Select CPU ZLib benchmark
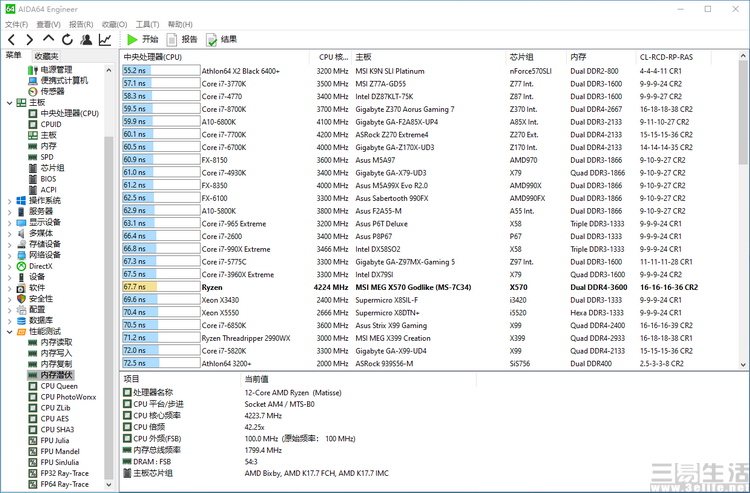Screen dimensions: 750x493 pyautogui.click(x=49, y=408)
